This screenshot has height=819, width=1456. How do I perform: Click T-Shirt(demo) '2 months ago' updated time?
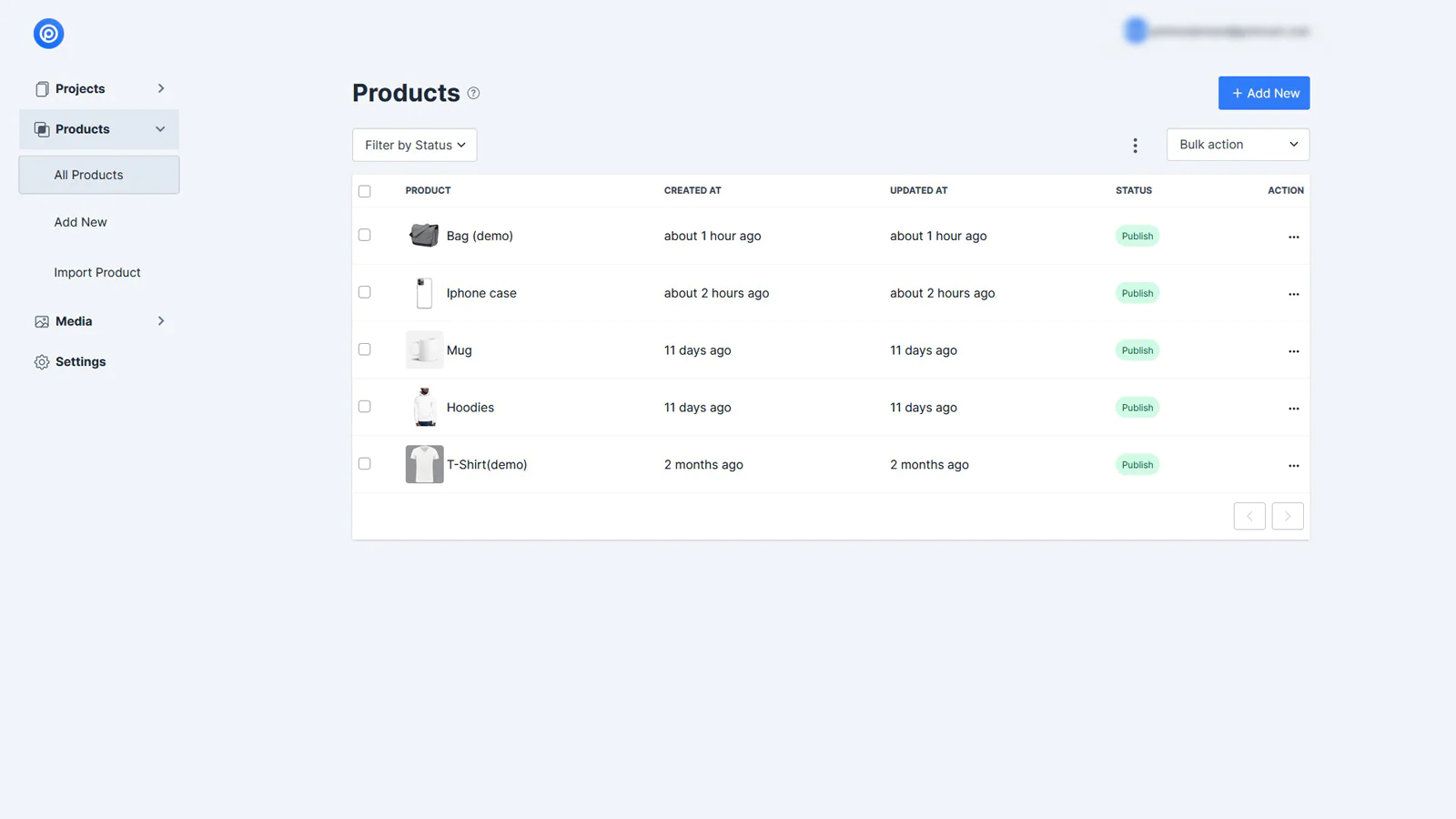(x=929, y=465)
